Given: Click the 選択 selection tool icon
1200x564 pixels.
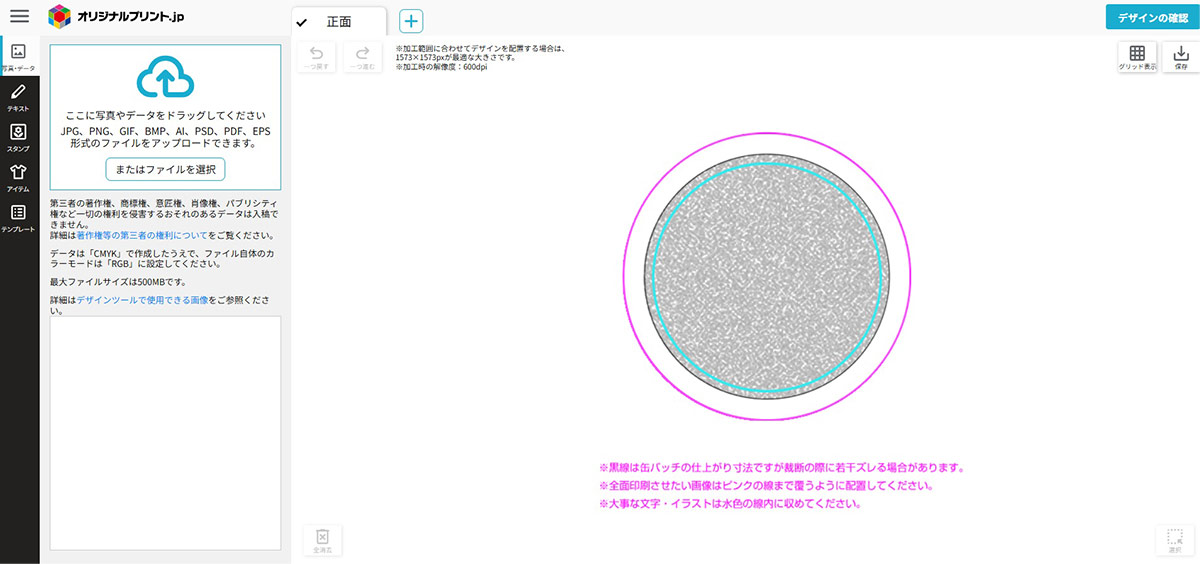Looking at the screenshot, I should (x=1175, y=540).
